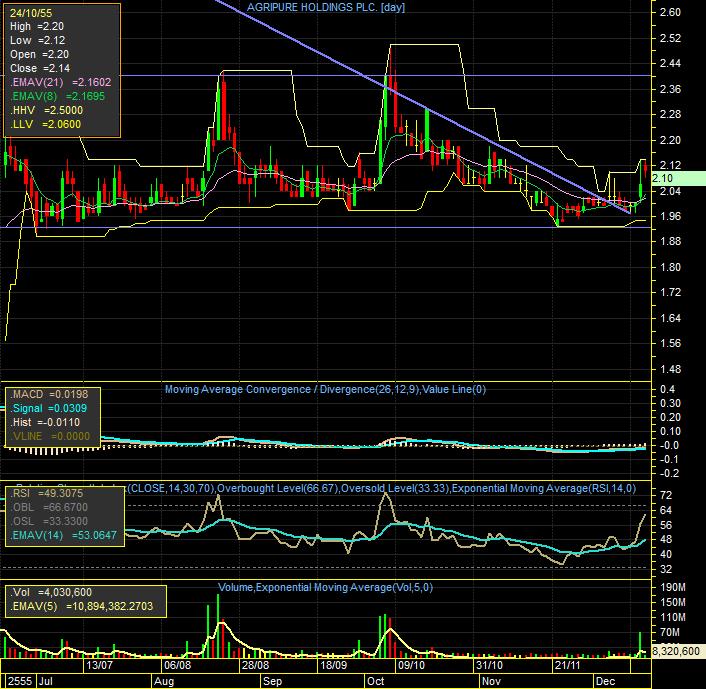Click the -0.2 MACD axis label
Viewport: 706px width, 689px height.
point(669,473)
